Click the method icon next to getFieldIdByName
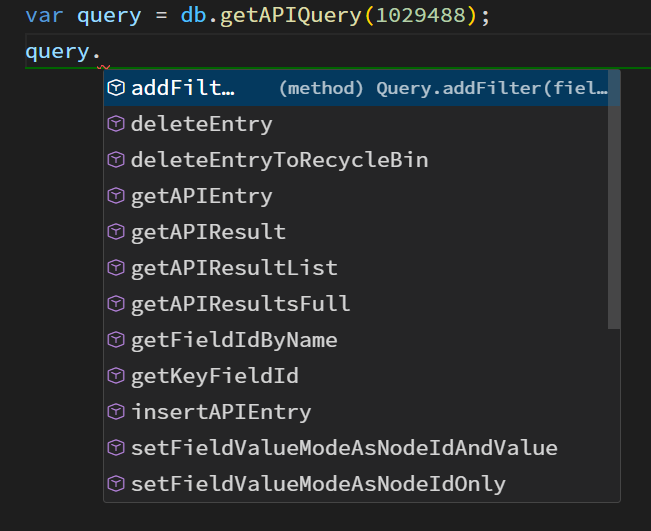The height and width of the screenshot is (531, 651). [116, 340]
